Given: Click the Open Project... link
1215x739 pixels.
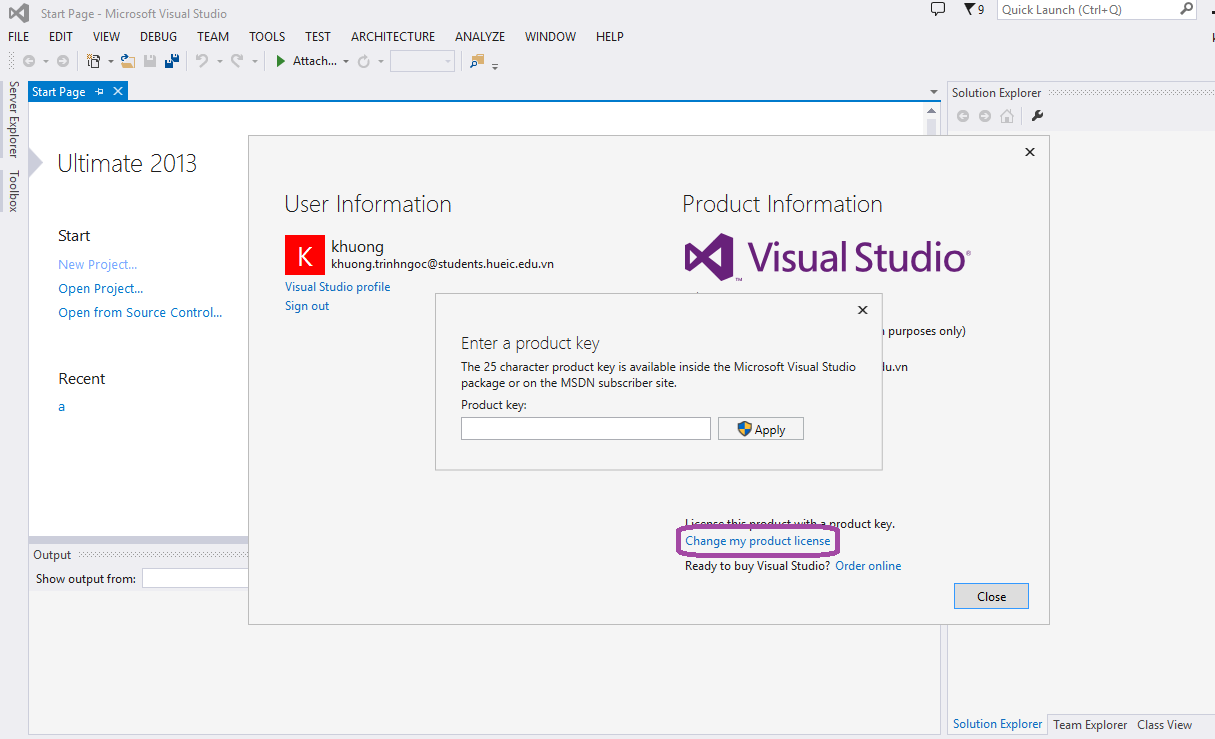Looking at the screenshot, I should point(101,289).
